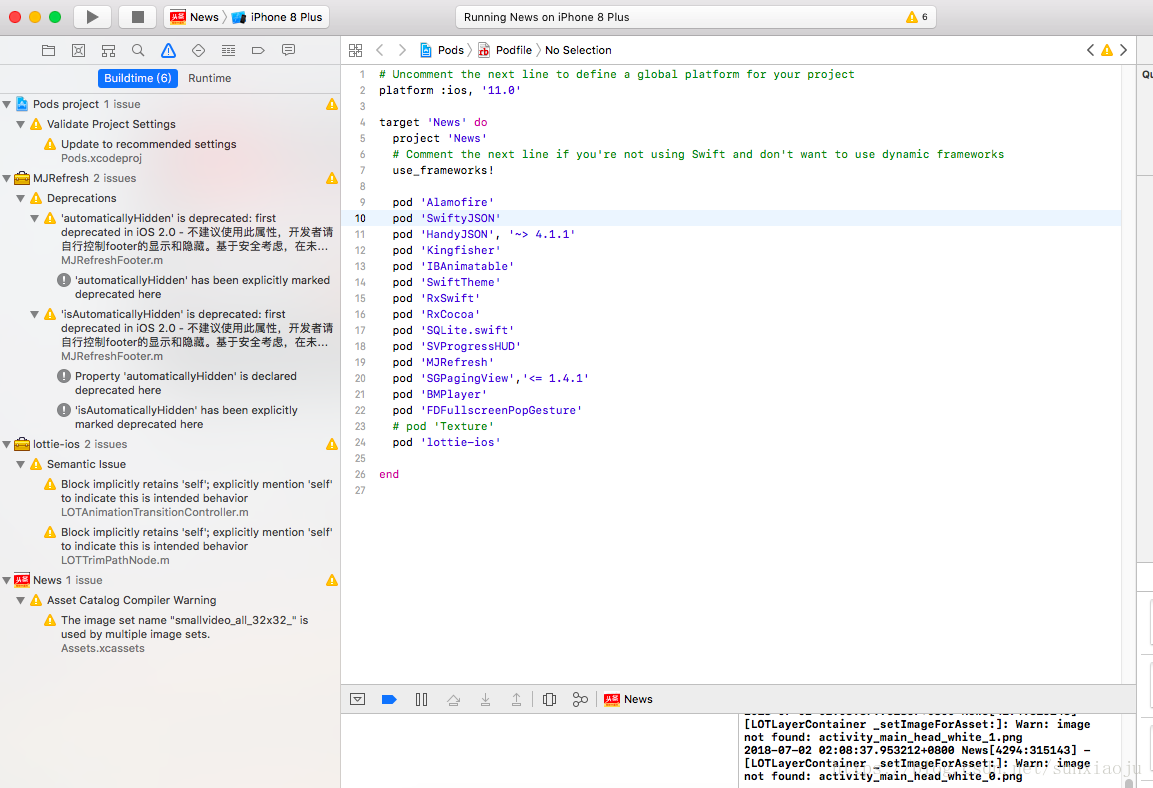
Task: Collapse 'isAutomaticallyHidden' is deprecated issue
Action: coord(35,314)
